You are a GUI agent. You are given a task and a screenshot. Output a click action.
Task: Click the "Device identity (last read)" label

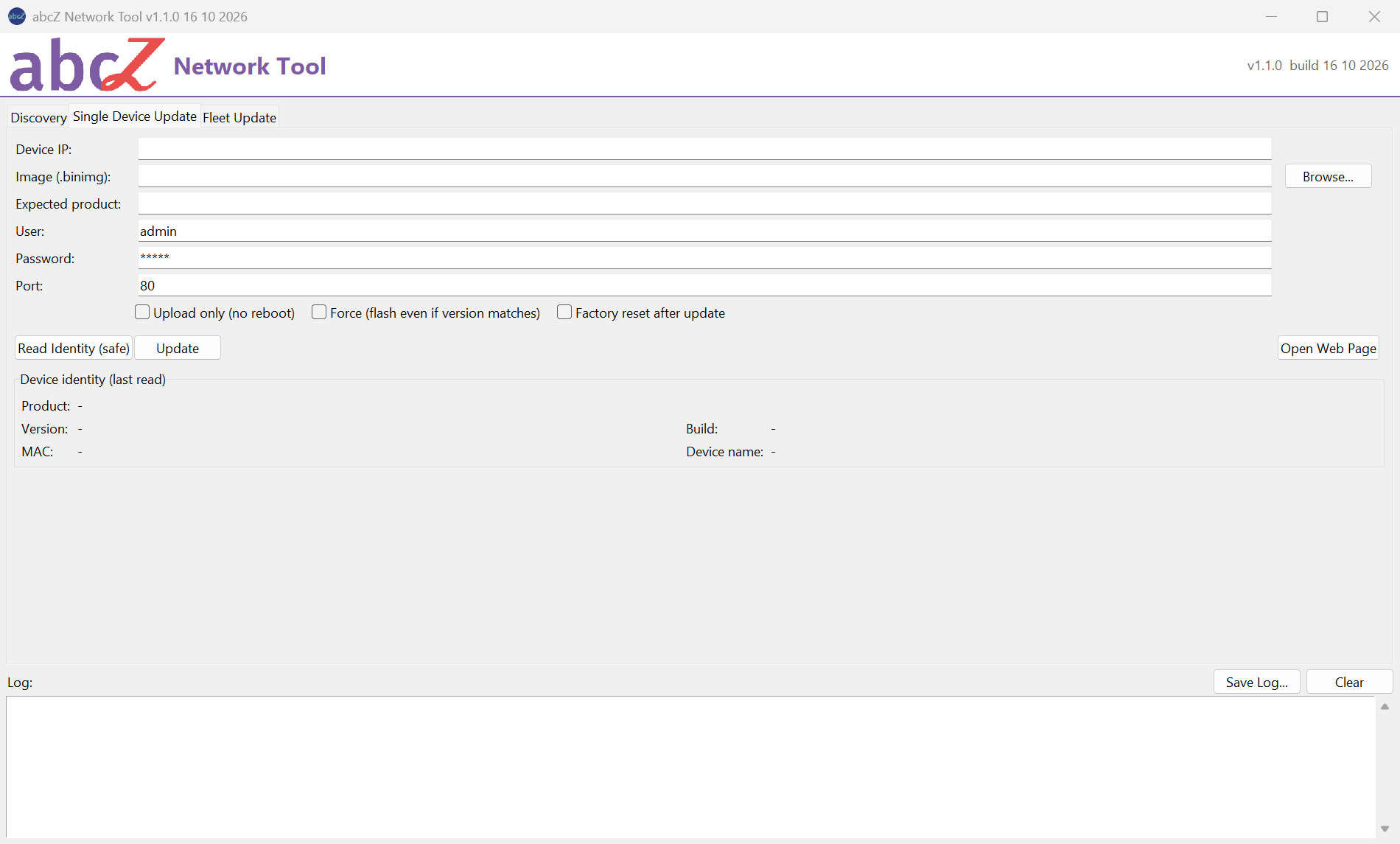pos(93,379)
